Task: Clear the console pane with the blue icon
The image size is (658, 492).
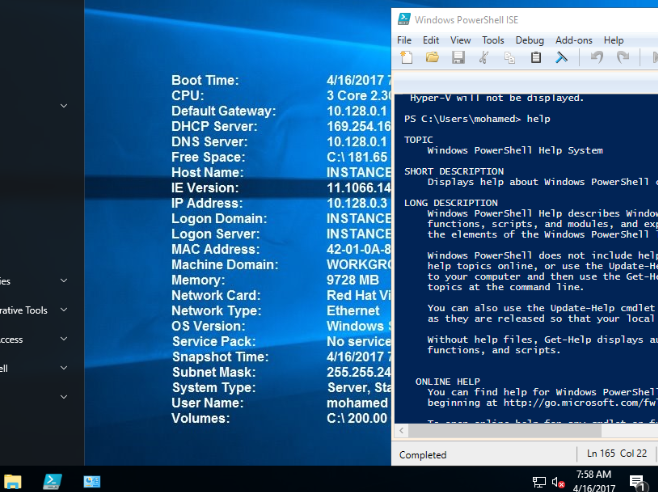Action: click(x=561, y=58)
